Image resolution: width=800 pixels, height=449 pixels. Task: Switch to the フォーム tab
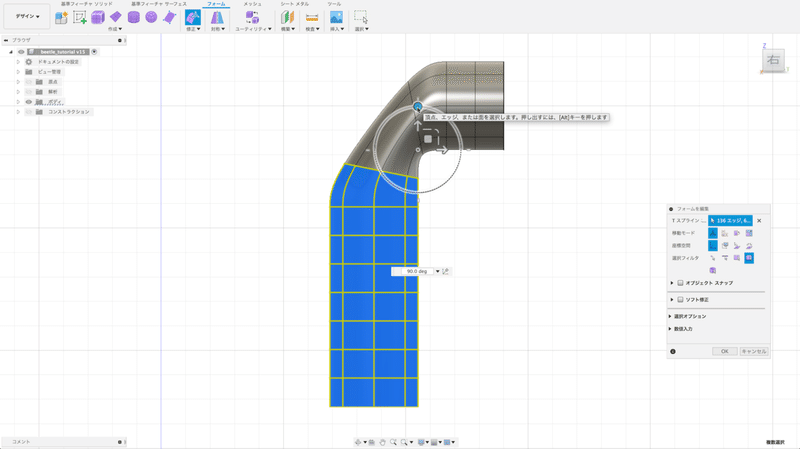click(x=216, y=4)
